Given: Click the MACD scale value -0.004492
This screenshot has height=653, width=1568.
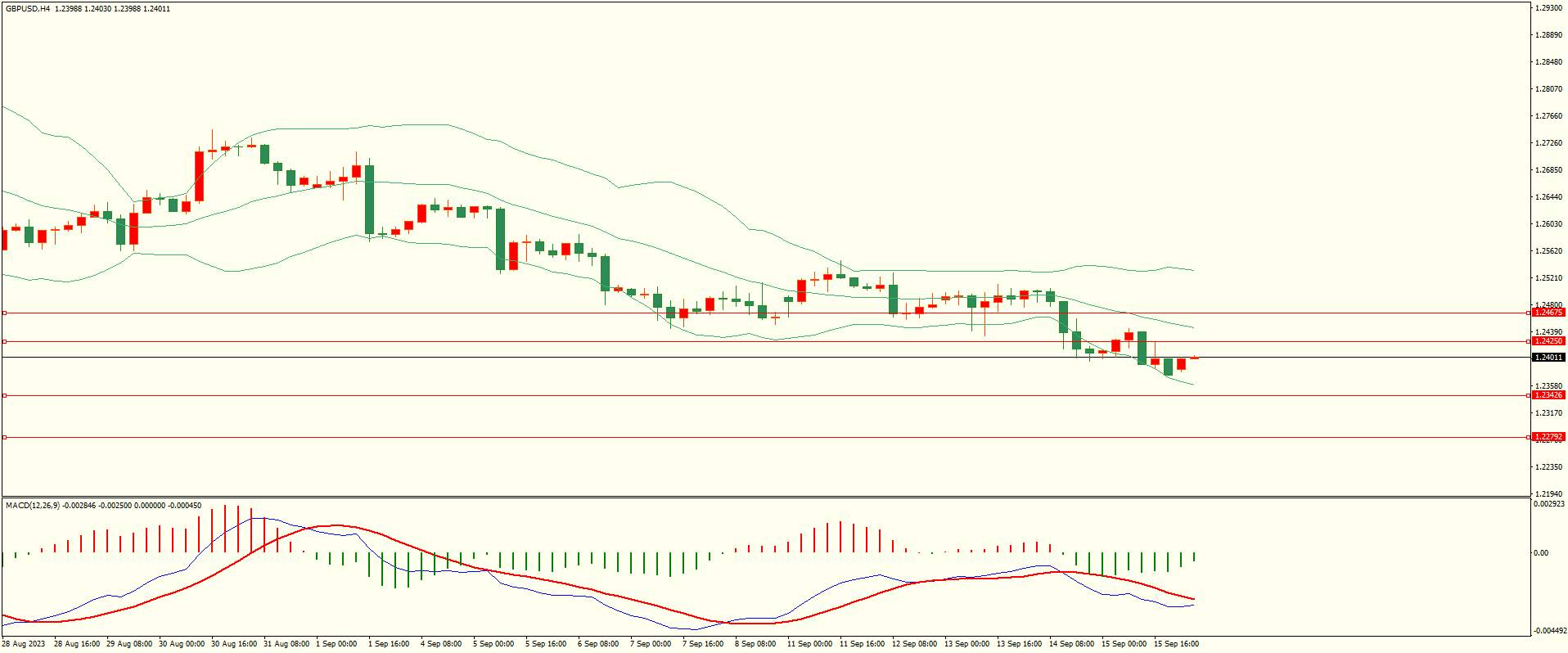Looking at the screenshot, I should [x=1548, y=631].
